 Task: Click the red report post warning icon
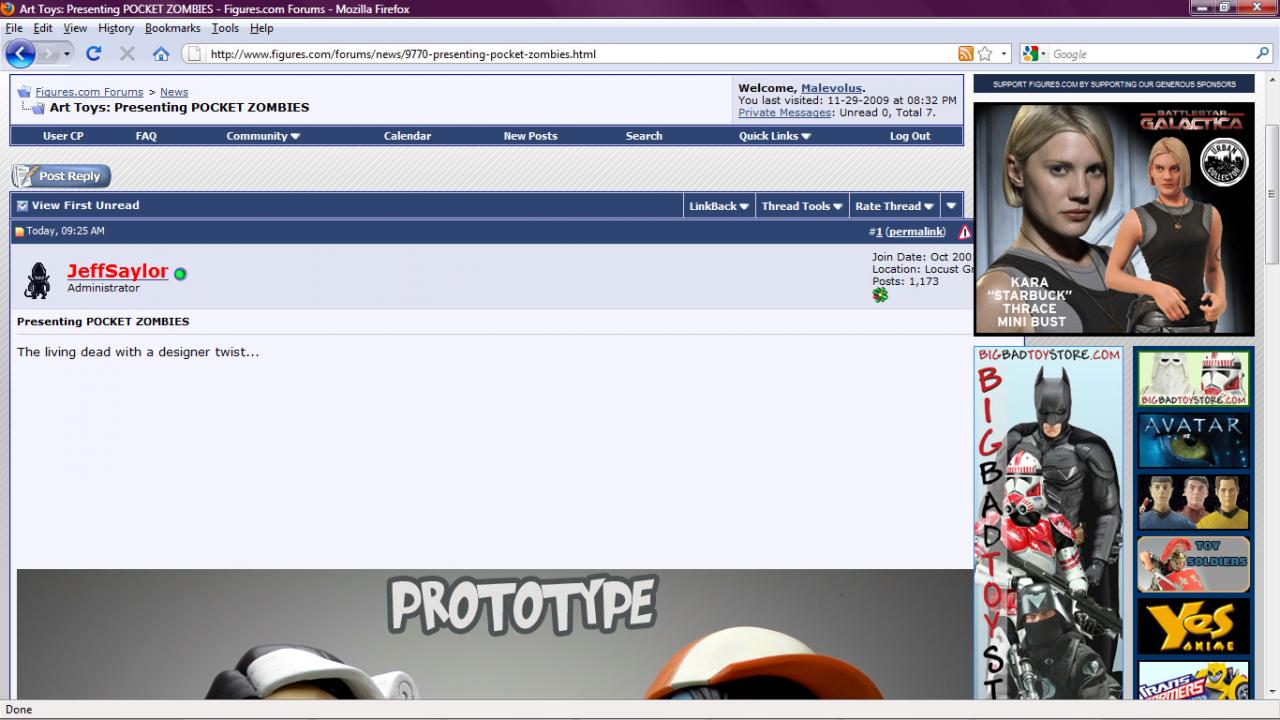pyautogui.click(x=964, y=232)
